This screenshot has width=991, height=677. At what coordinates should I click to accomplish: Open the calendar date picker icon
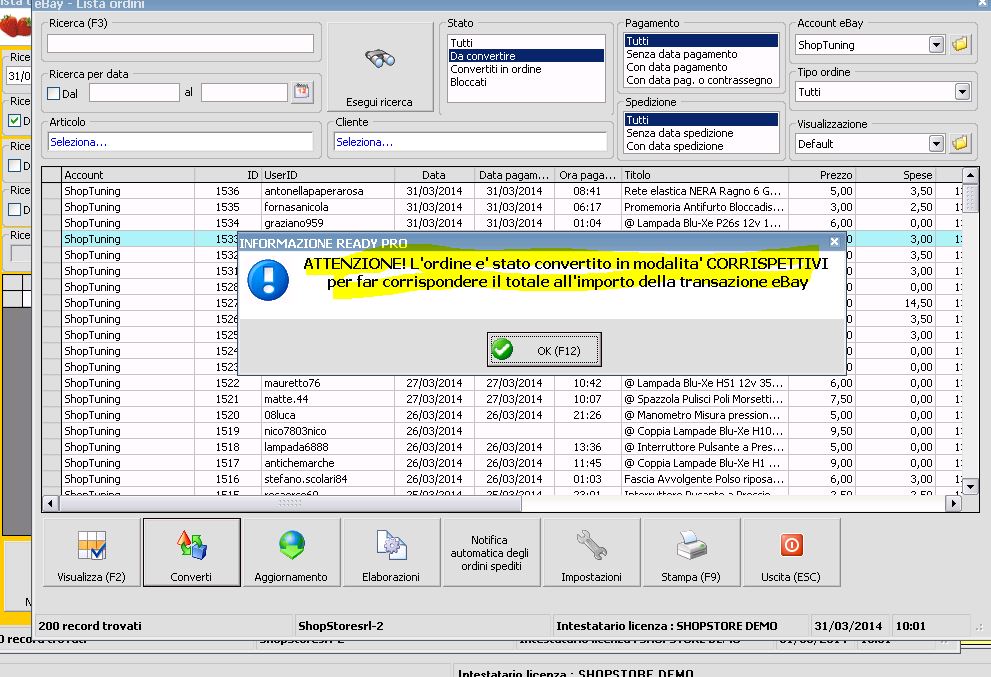pos(302,92)
